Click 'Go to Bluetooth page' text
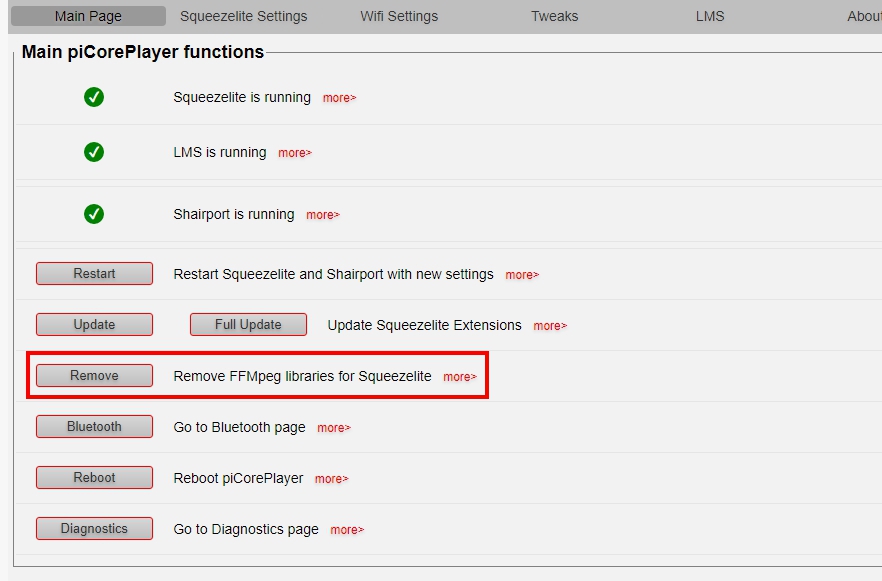 click(240, 427)
